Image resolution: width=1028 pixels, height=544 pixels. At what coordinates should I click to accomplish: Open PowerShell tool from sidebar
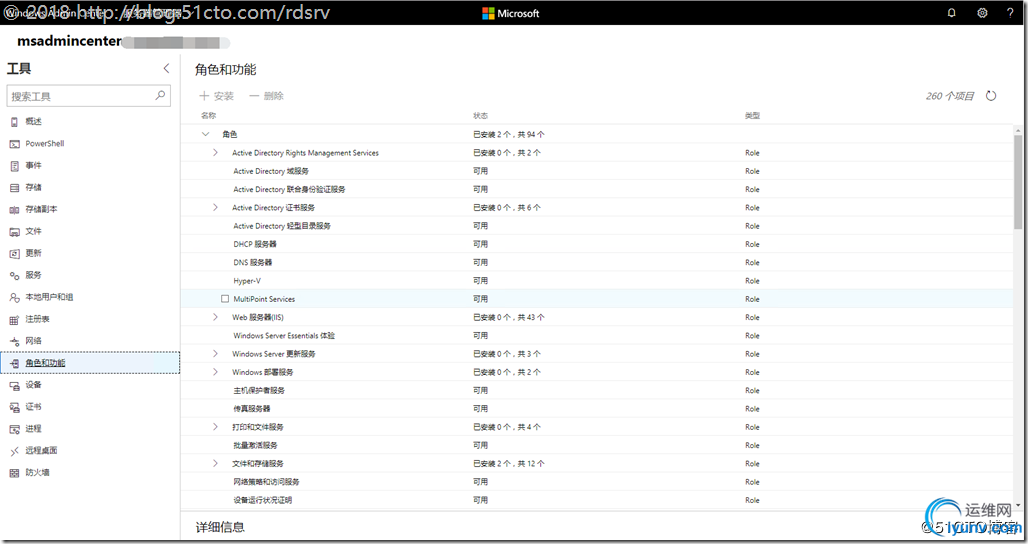tap(44, 143)
